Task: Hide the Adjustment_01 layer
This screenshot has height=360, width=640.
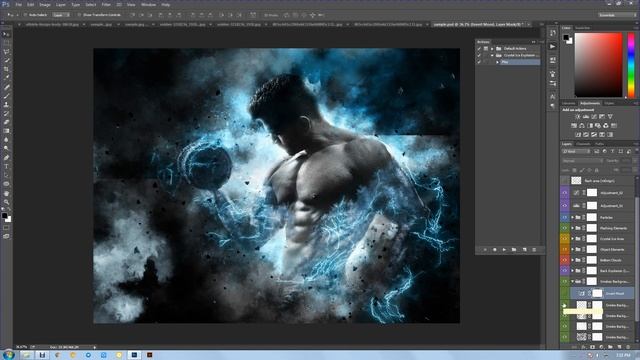Action: [564, 206]
